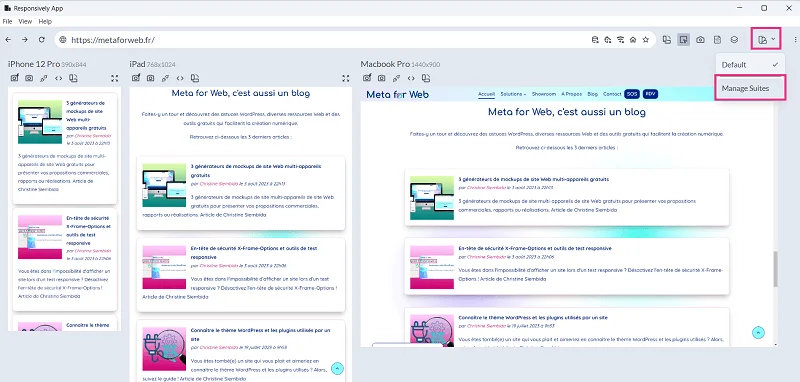The image size is (800, 382).
Task: Click the stacked layers icon in the top toolbar
Action: (734, 40)
